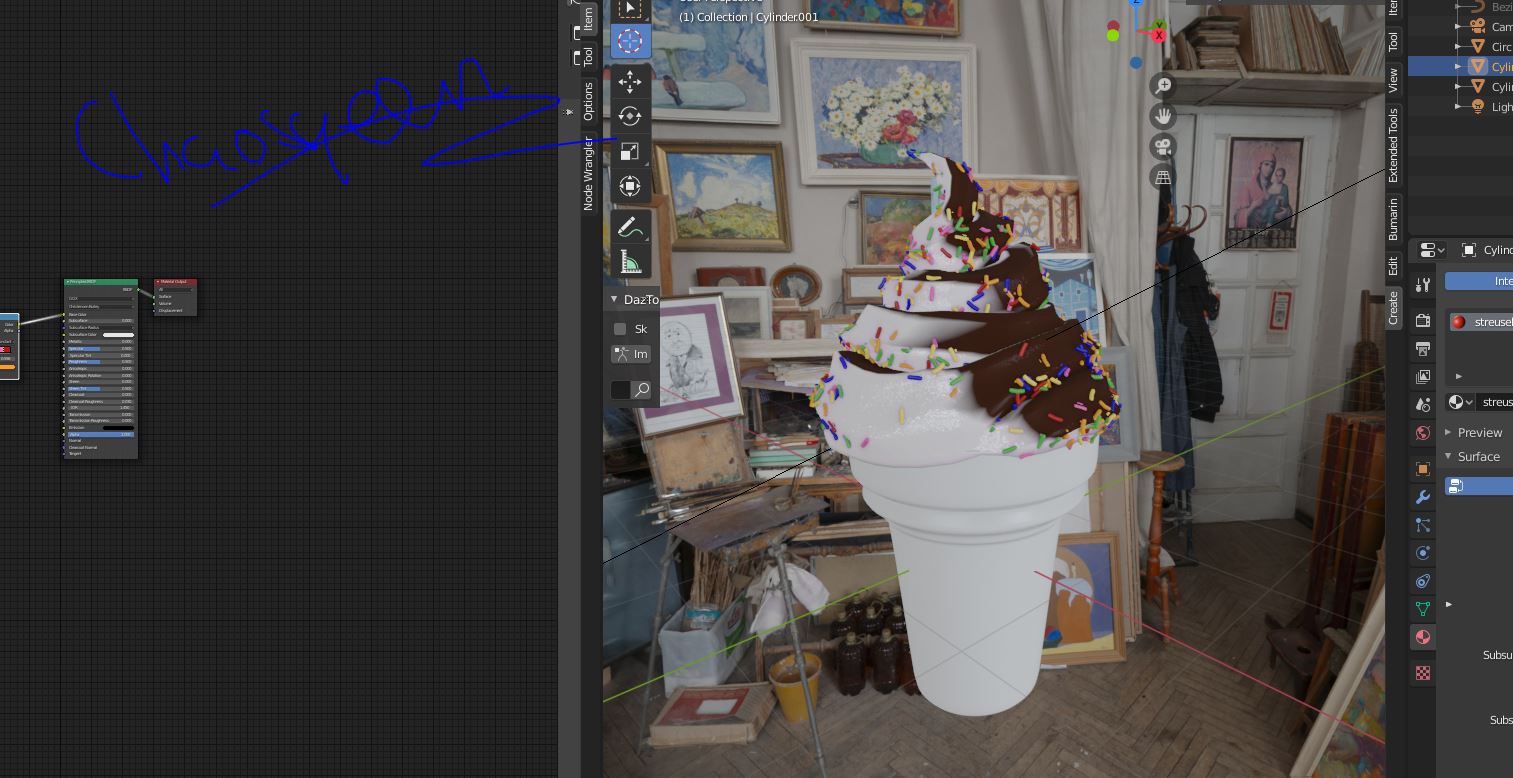Viewport: 1513px width, 778px height.
Task: Open the Physics properties tab
Action: pyautogui.click(x=1423, y=553)
